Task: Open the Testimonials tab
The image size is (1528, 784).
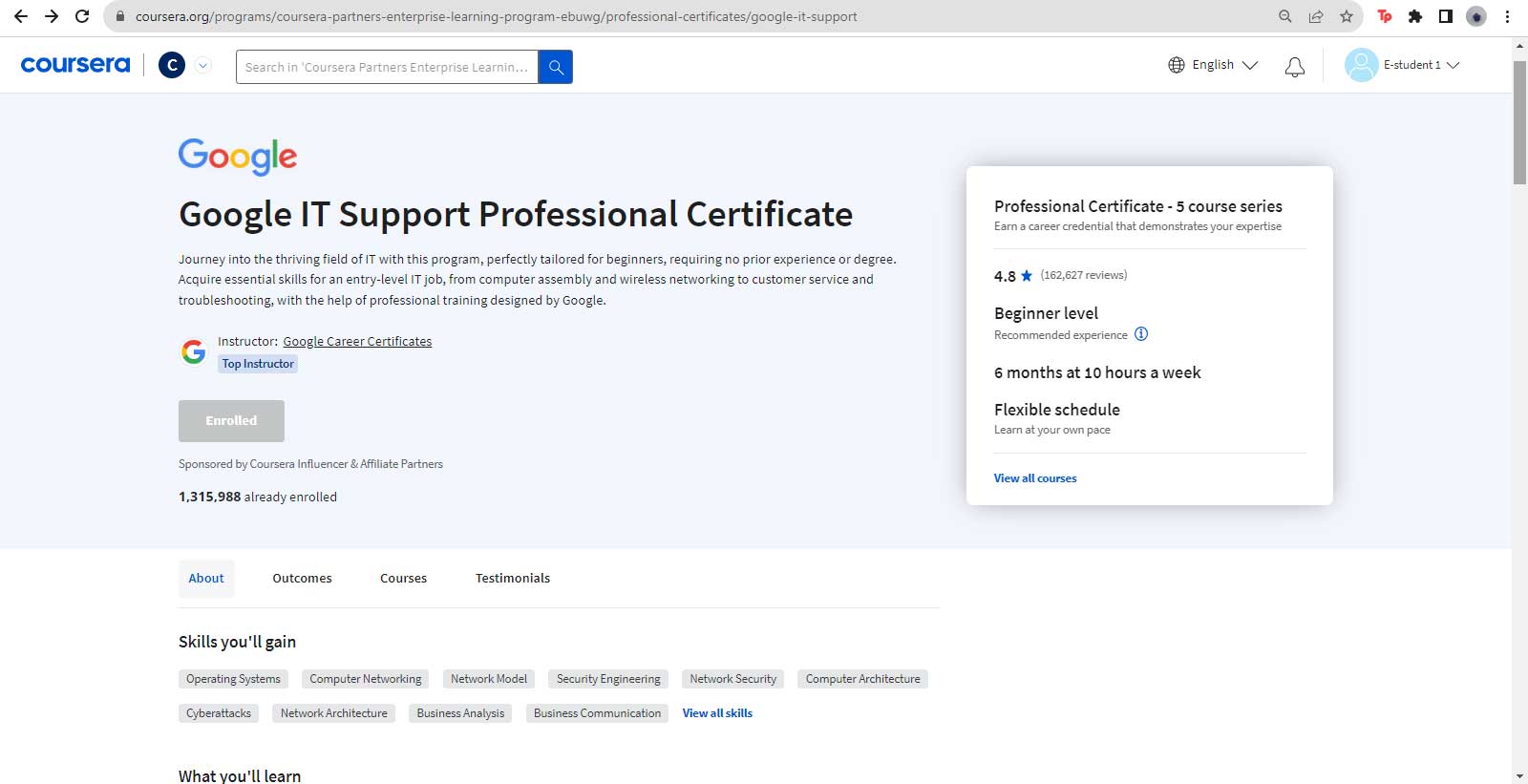Action: tap(513, 579)
